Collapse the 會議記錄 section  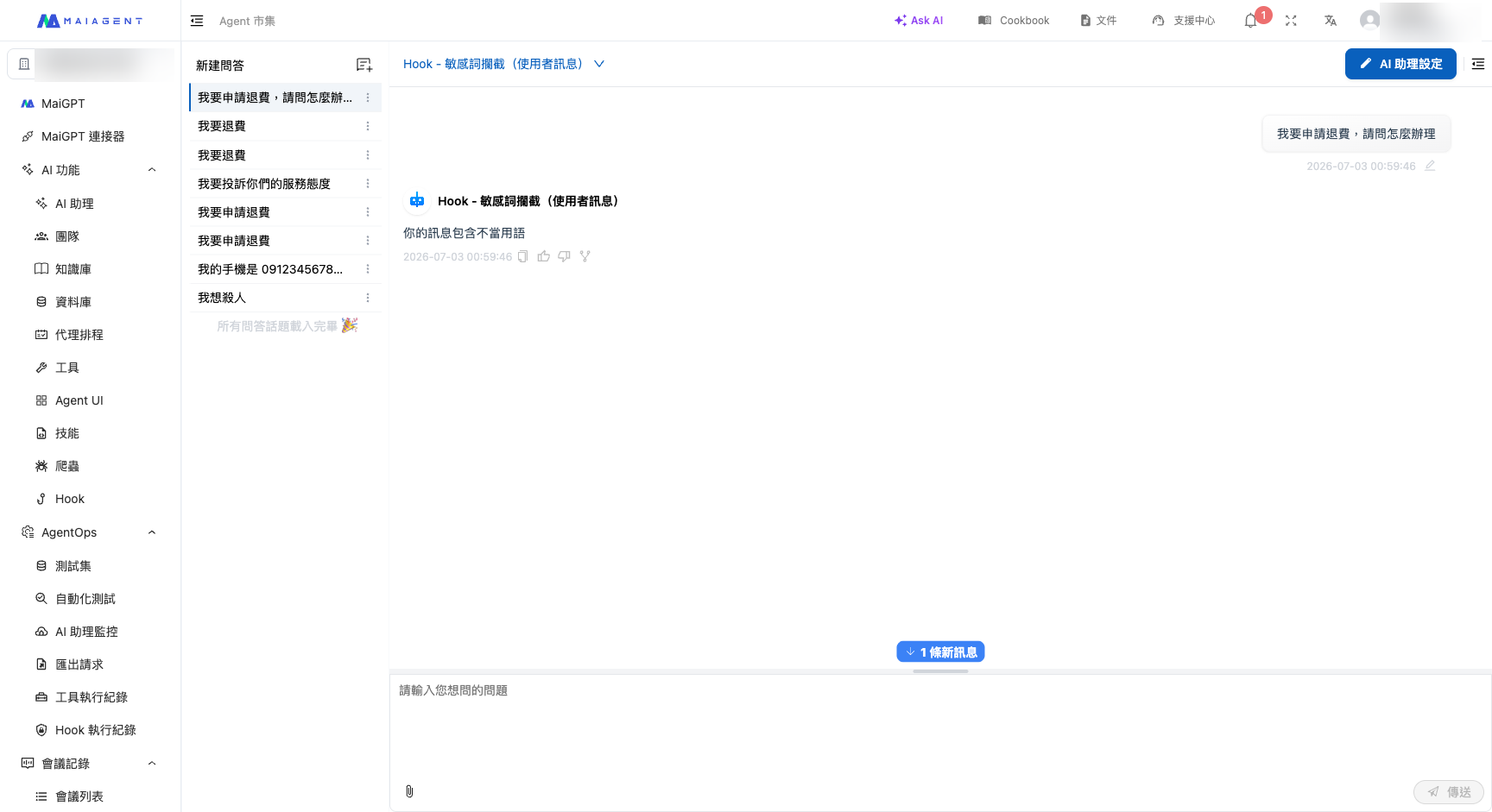tap(152, 764)
